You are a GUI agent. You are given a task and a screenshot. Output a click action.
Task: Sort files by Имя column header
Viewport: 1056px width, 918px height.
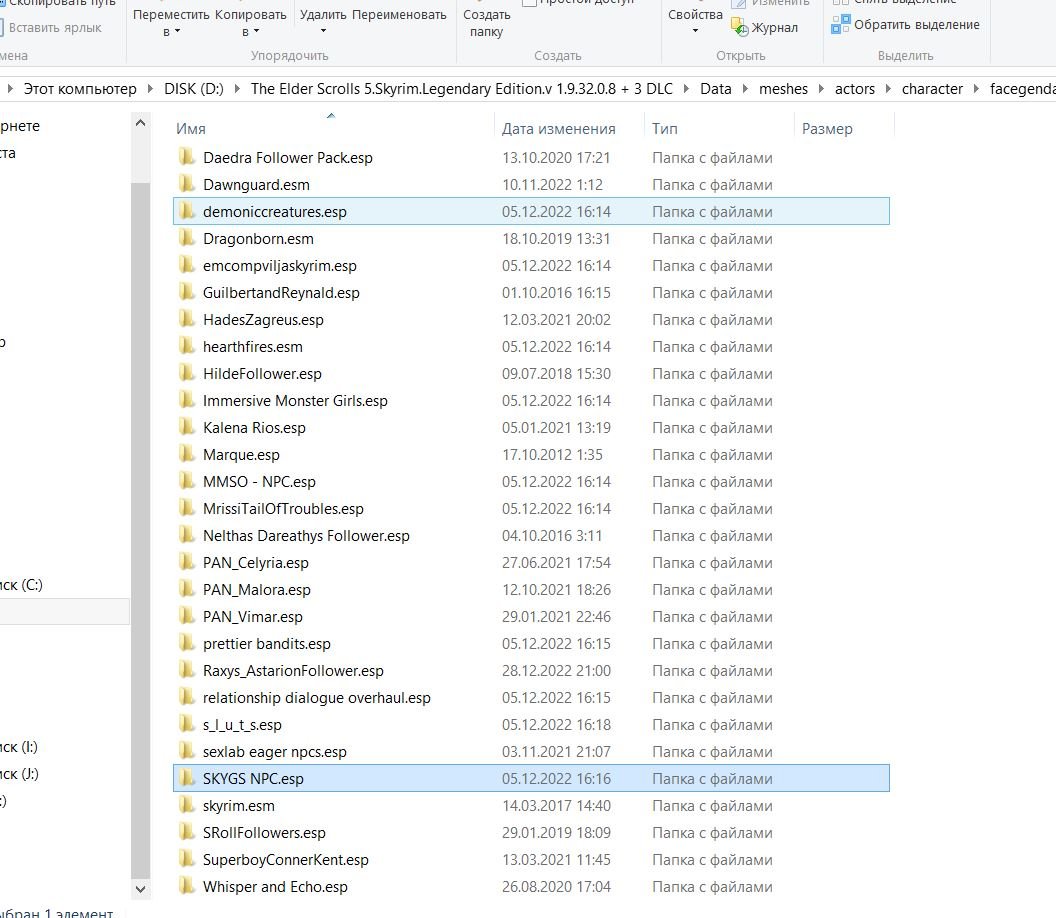[x=191, y=128]
